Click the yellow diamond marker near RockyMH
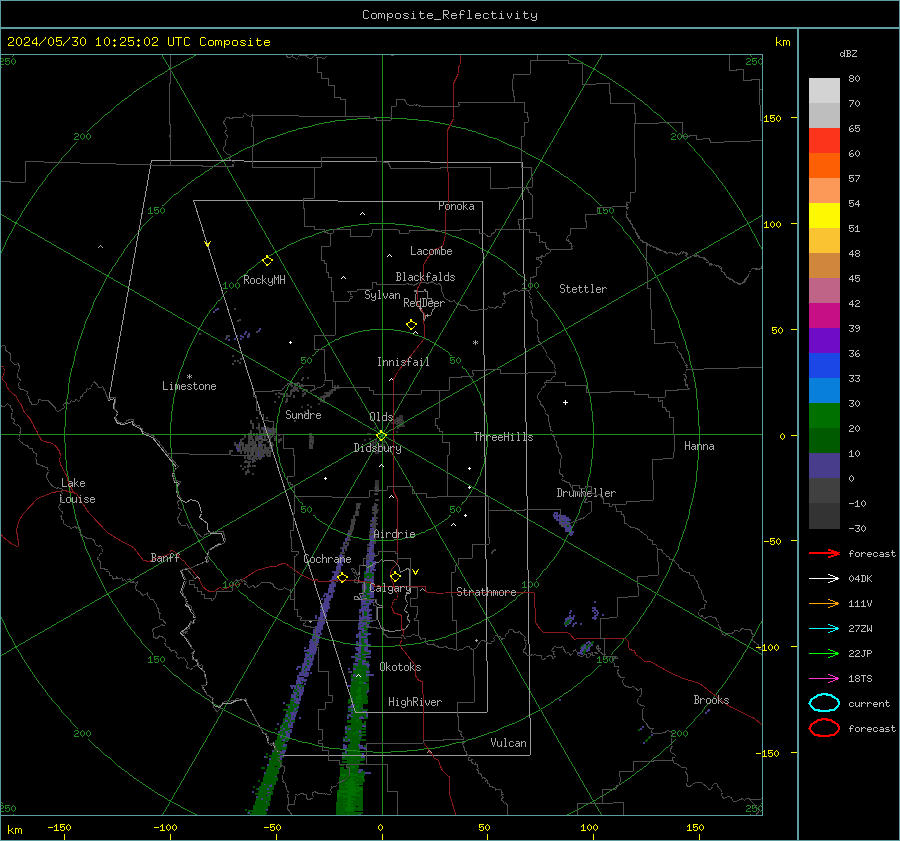 (267, 261)
